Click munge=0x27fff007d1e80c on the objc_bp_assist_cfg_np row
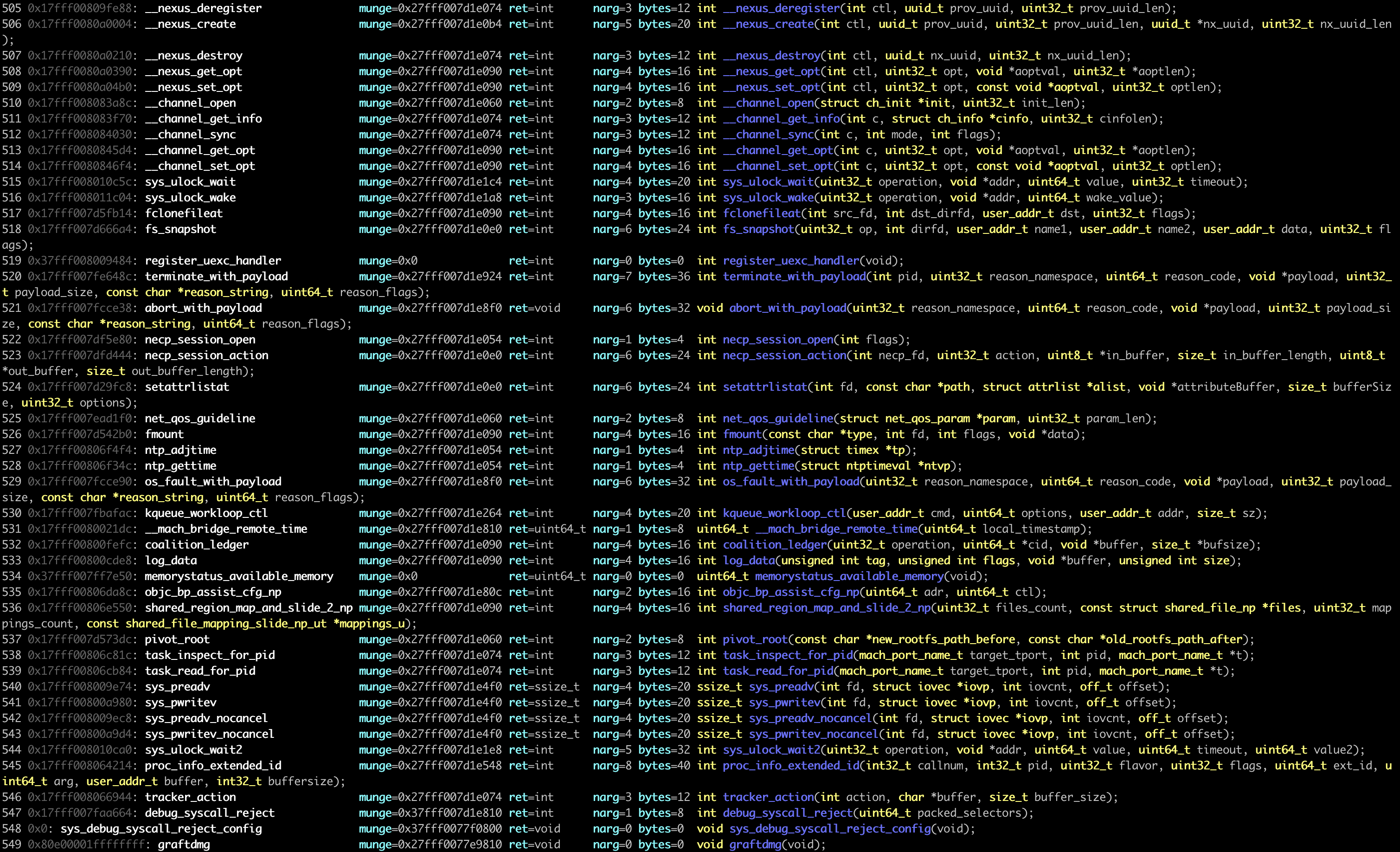This screenshot has width=1400, height=852. [430, 592]
